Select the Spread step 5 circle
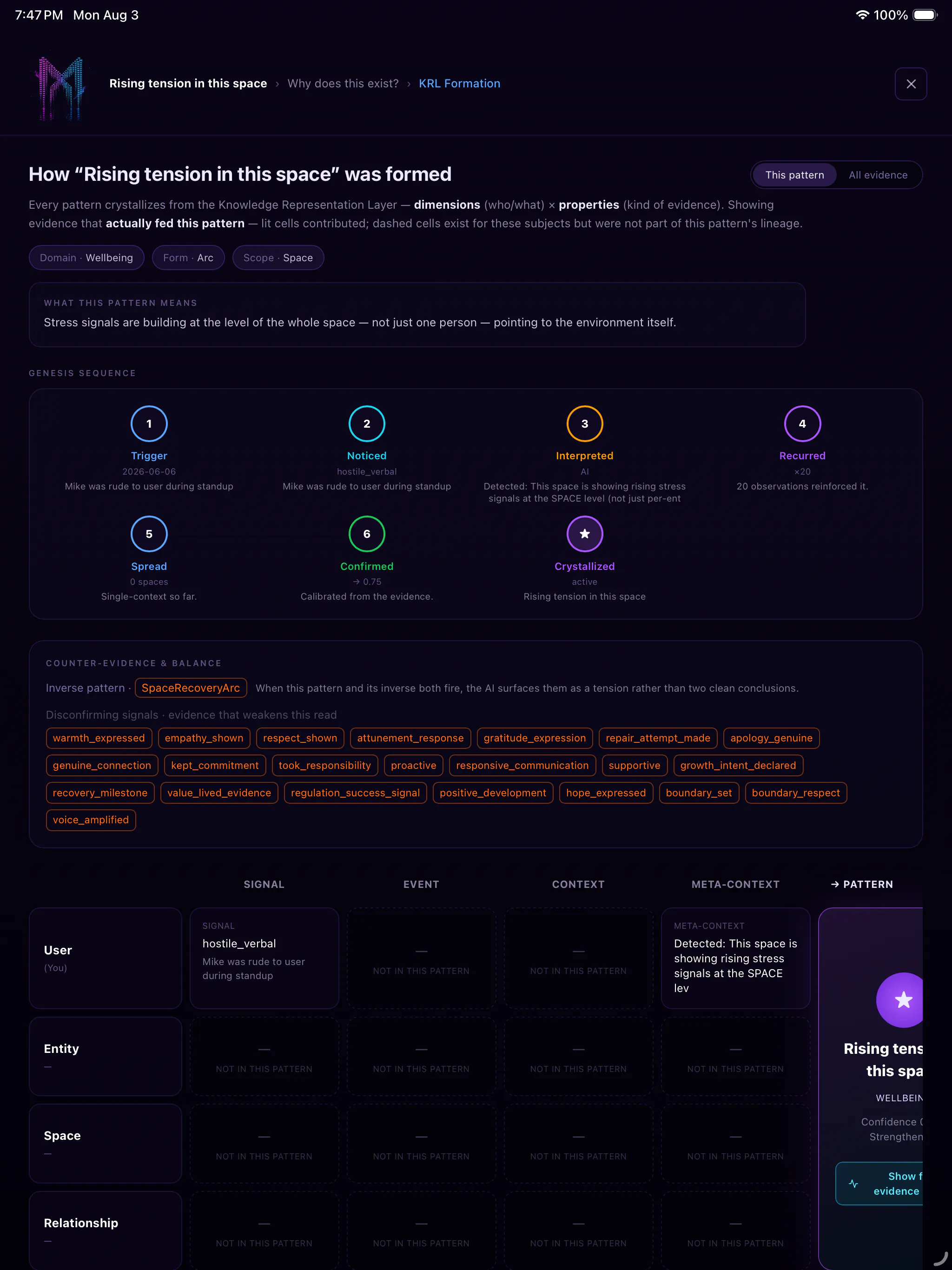This screenshot has width=952, height=1270. coord(149,534)
